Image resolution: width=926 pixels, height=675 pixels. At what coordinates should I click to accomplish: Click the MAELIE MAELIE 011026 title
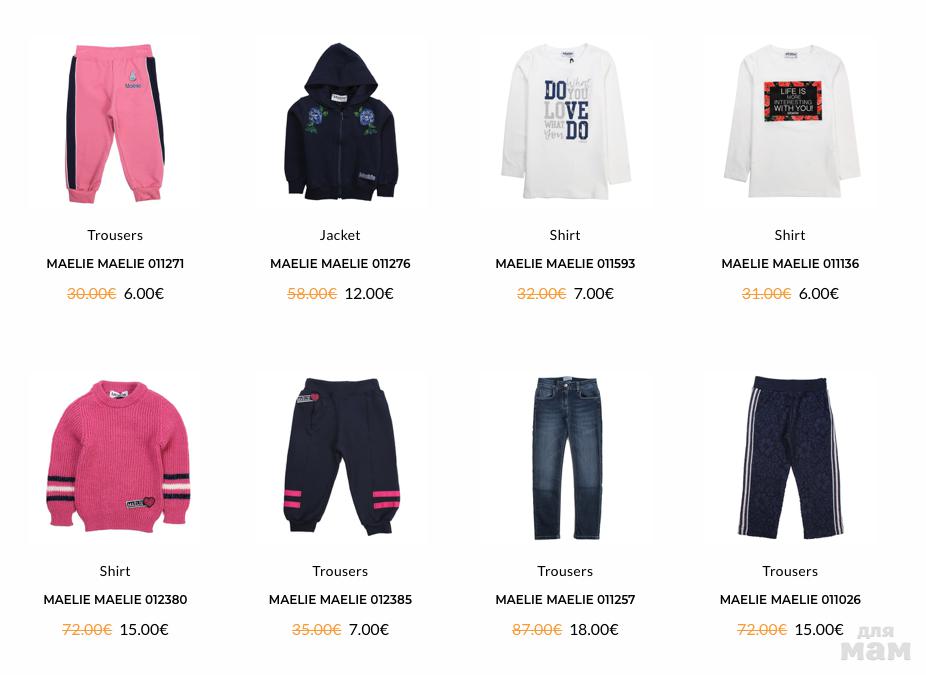pyautogui.click(x=790, y=599)
